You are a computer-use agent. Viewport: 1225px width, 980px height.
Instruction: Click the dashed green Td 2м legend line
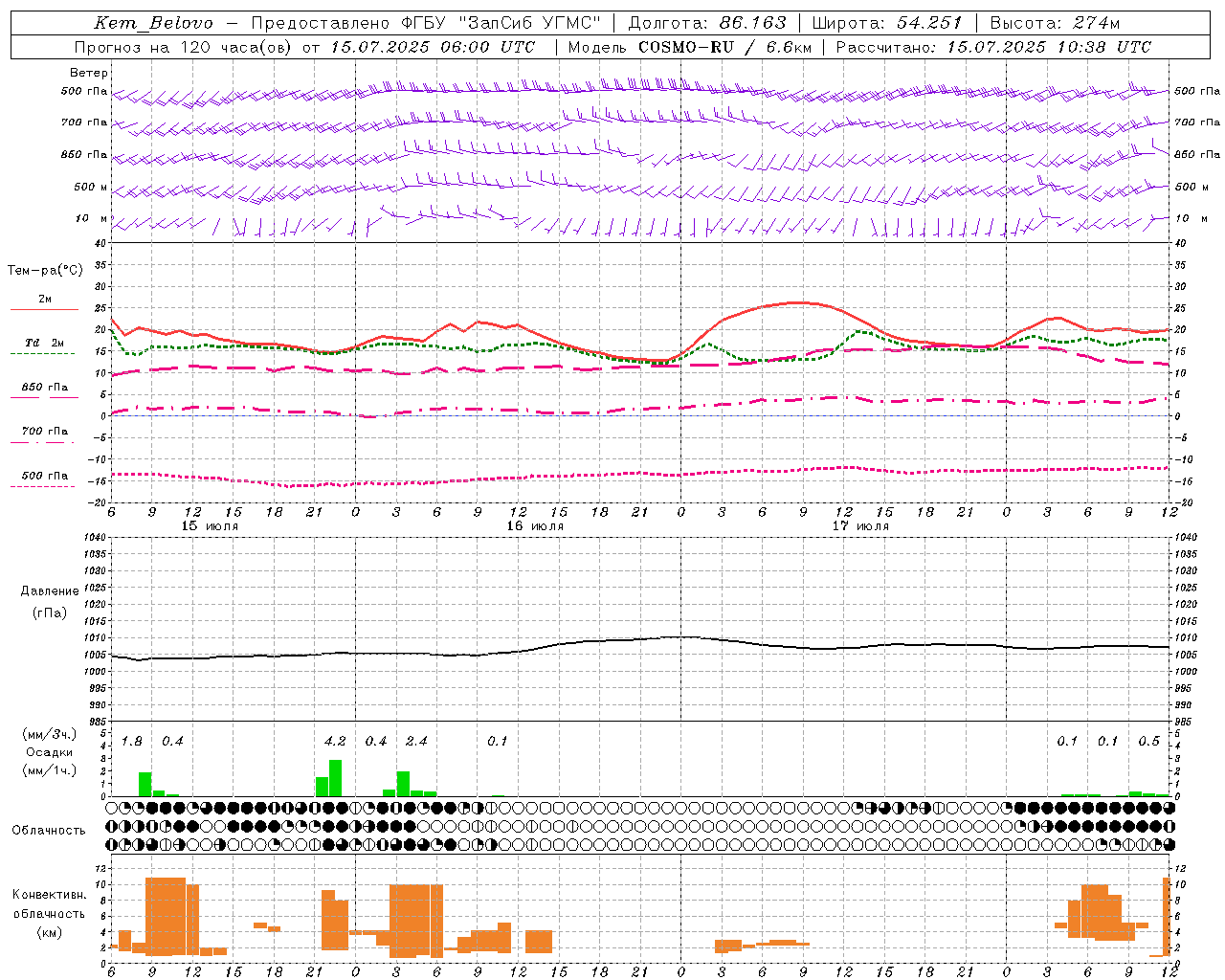42,353
